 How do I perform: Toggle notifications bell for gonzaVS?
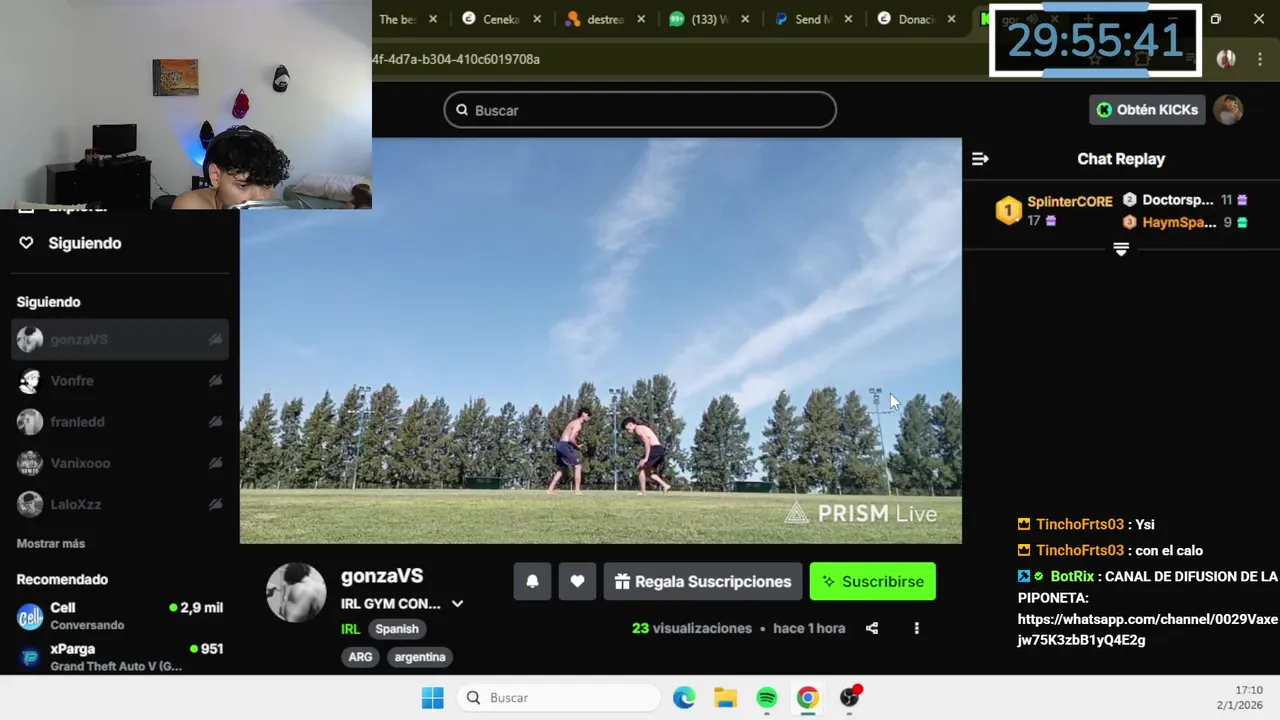(x=532, y=582)
